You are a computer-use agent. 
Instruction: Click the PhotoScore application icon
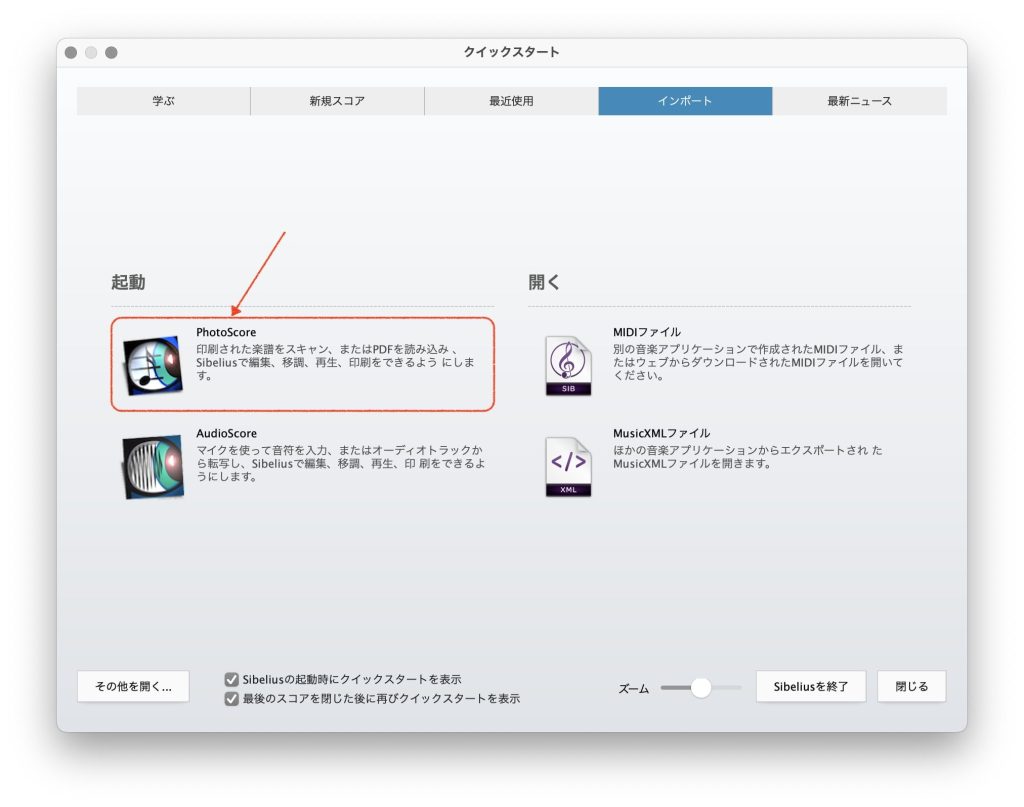pyautogui.click(x=152, y=365)
